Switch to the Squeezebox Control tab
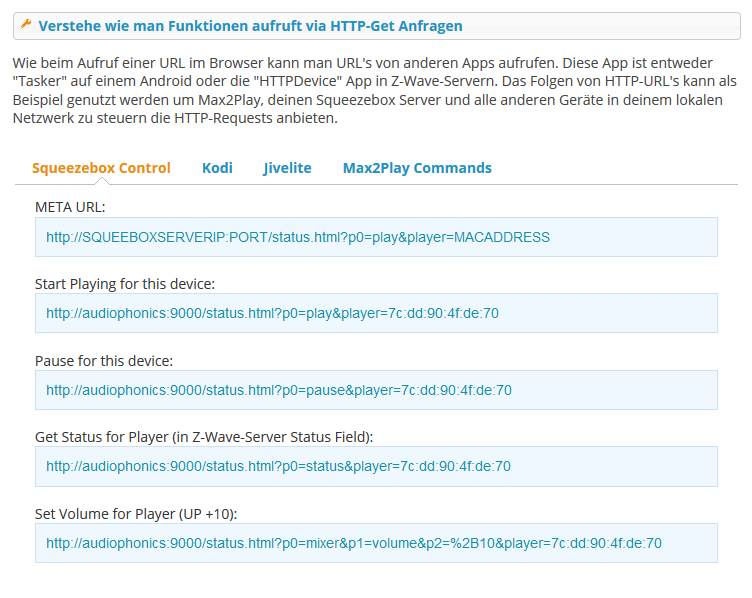This screenshot has height=598, width=752. 101,168
